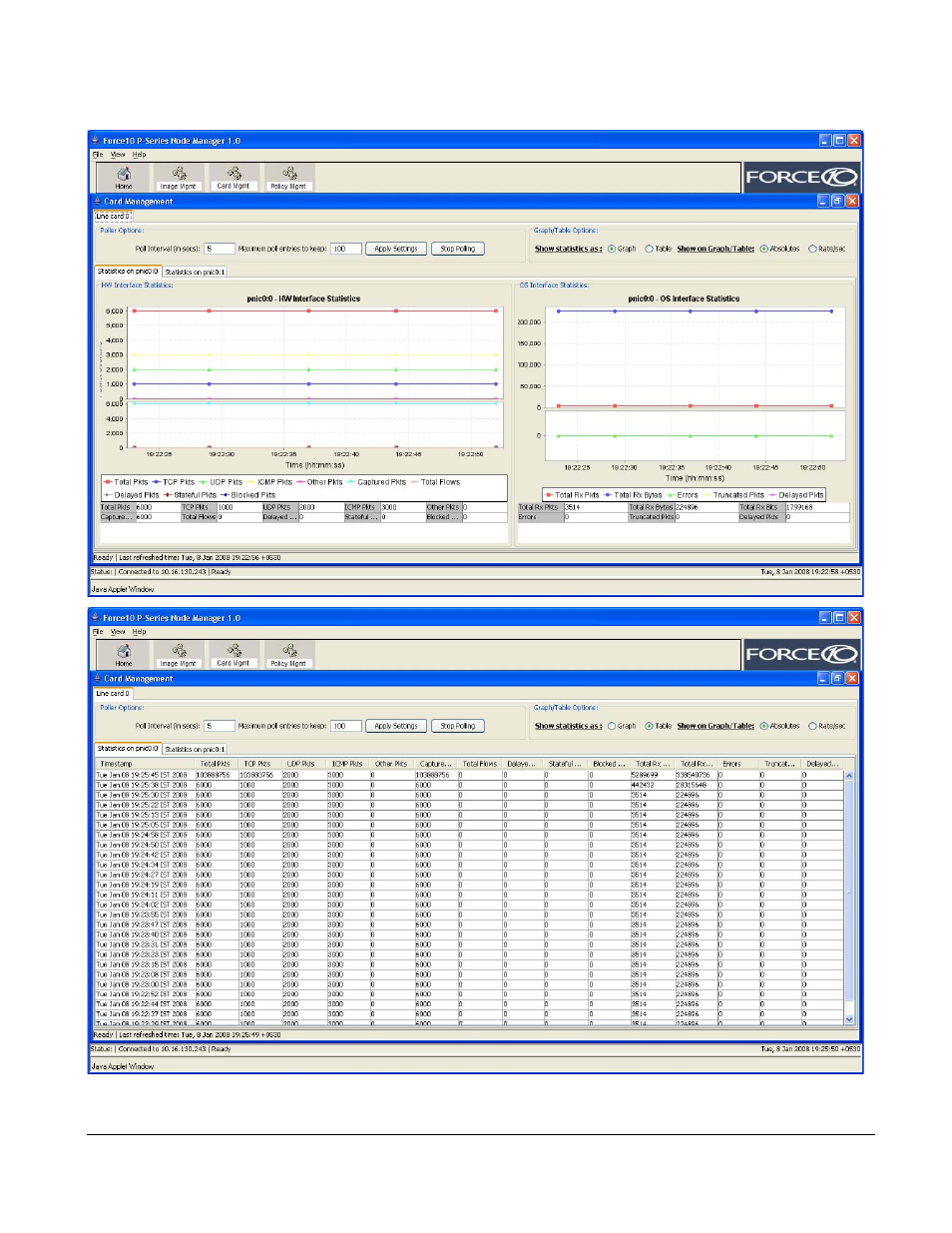Click table scrollbar up arrow
This screenshot has width=952, height=1233.
click(849, 775)
